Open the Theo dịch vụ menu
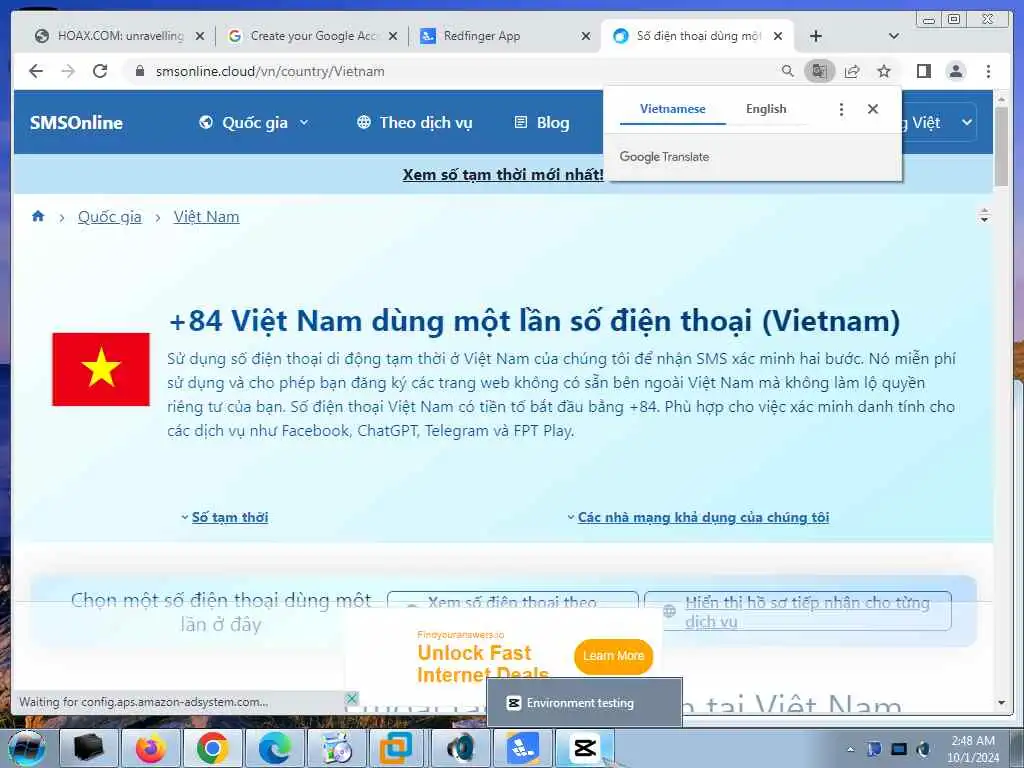This screenshot has width=1024, height=768. [x=415, y=123]
